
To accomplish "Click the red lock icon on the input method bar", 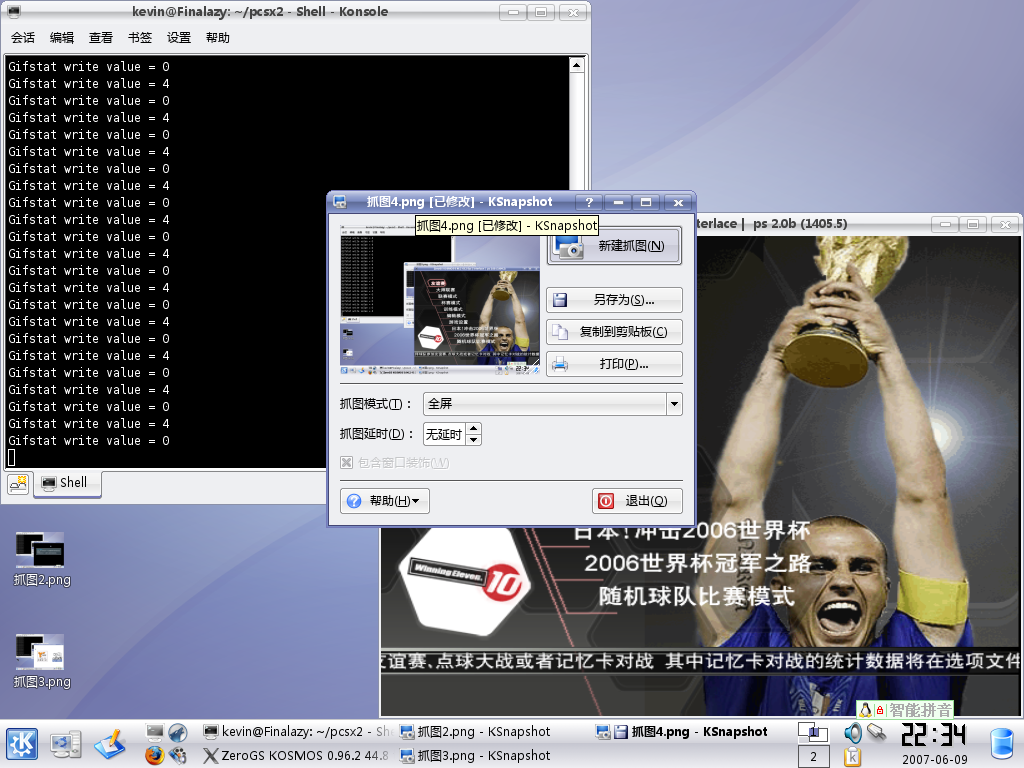I will coord(880,710).
